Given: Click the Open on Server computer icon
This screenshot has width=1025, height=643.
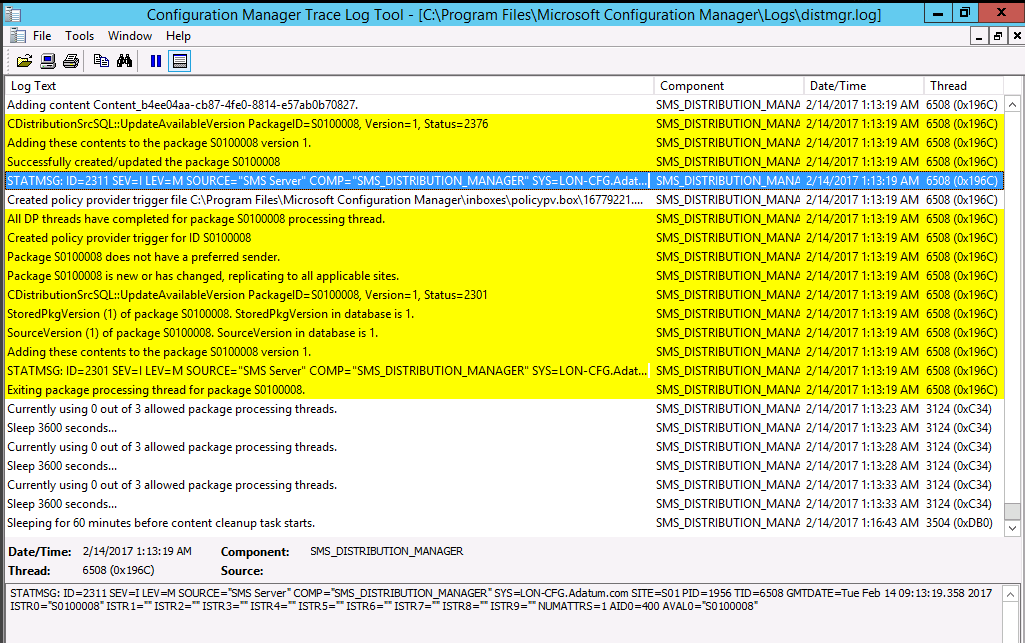Looking at the screenshot, I should pyautogui.click(x=47, y=61).
